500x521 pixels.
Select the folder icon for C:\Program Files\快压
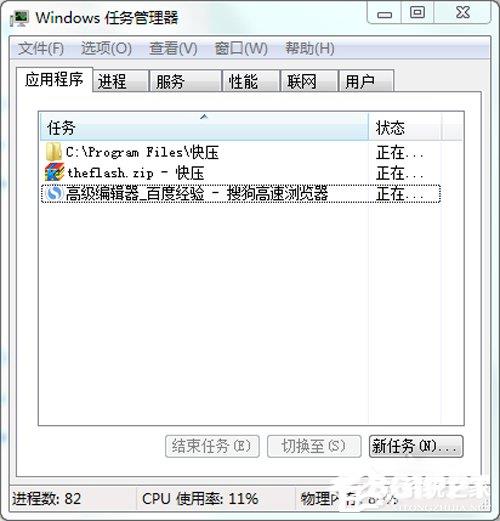pyautogui.click(x=53, y=152)
